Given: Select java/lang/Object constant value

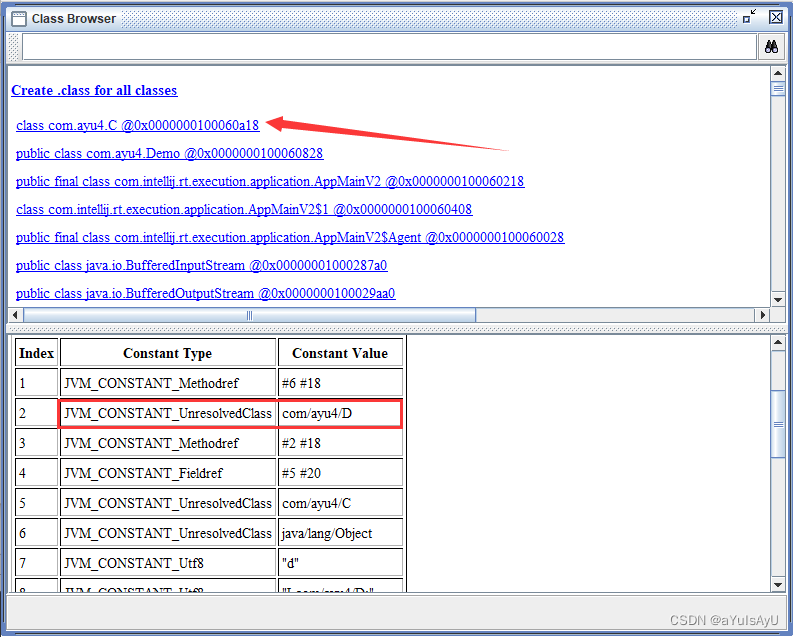Looking at the screenshot, I should [x=340, y=533].
